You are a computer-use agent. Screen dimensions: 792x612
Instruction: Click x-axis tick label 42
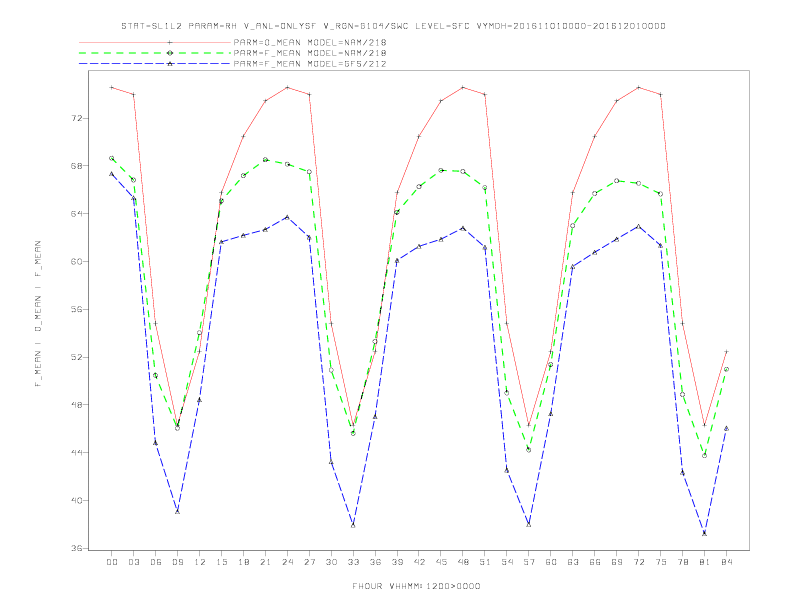click(419, 562)
